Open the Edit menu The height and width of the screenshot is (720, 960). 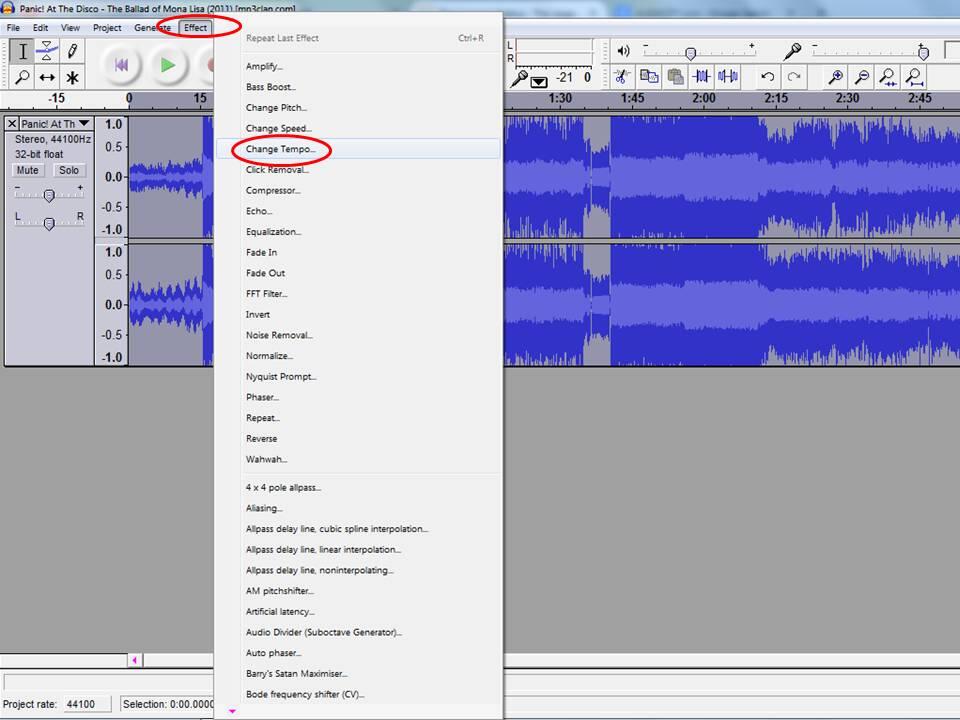(40, 28)
